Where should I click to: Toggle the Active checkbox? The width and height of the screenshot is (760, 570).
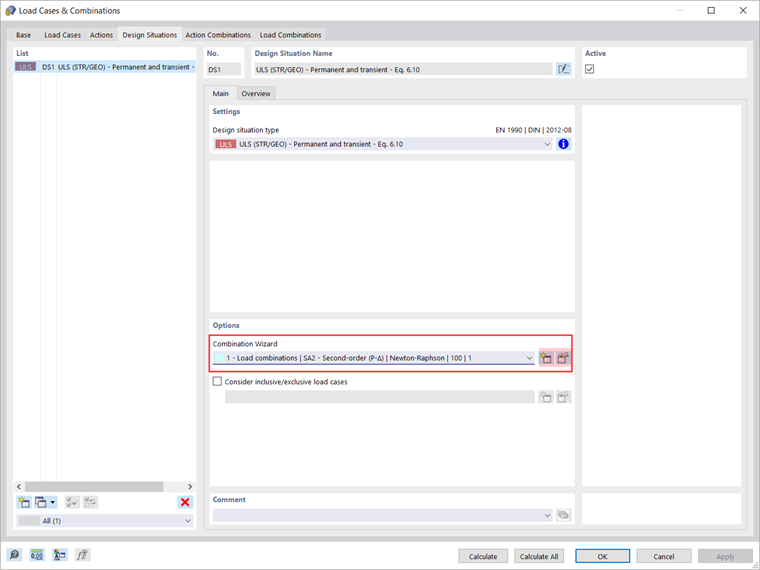point(589,69)
